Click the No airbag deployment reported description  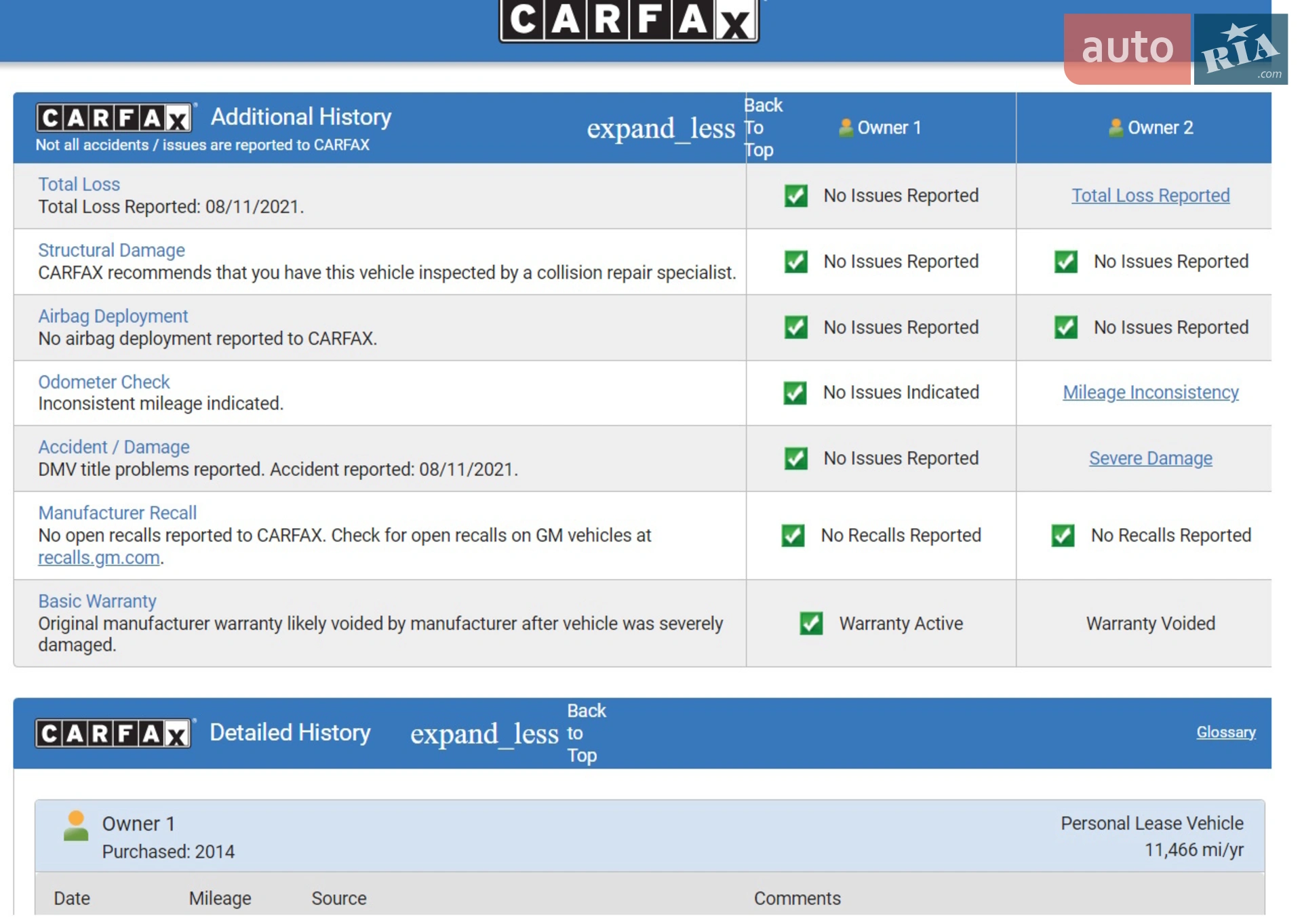click(208, 338)
